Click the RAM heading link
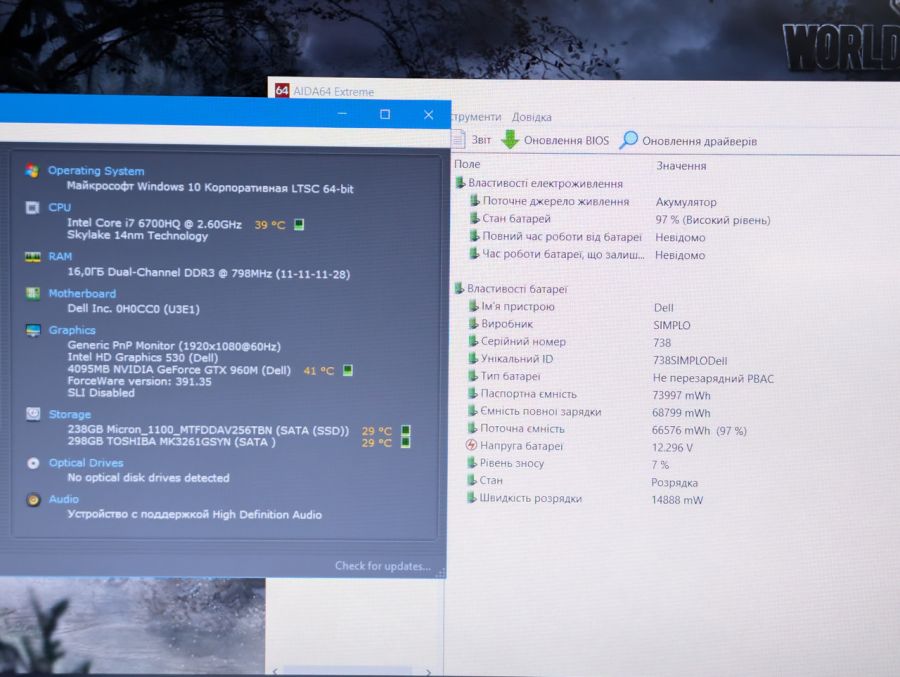 60,256
